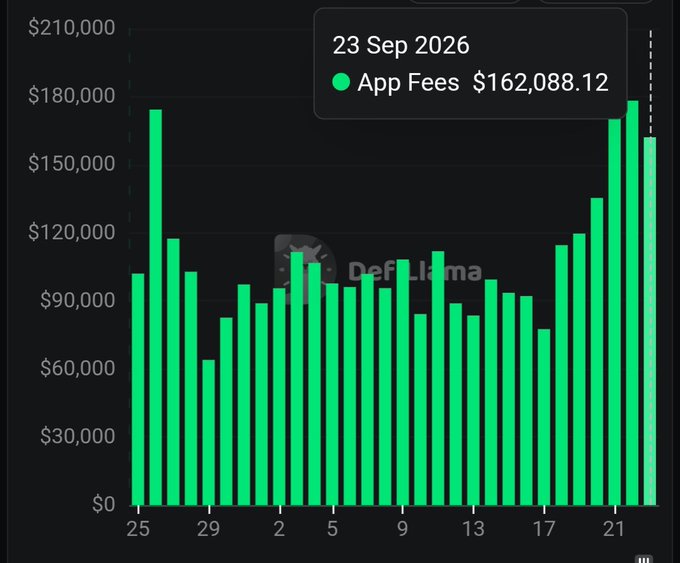The height and width of the screenshot is (563, 680).
Task: Click the $90,000 y-axis label
Action: (x=78, y=300)
